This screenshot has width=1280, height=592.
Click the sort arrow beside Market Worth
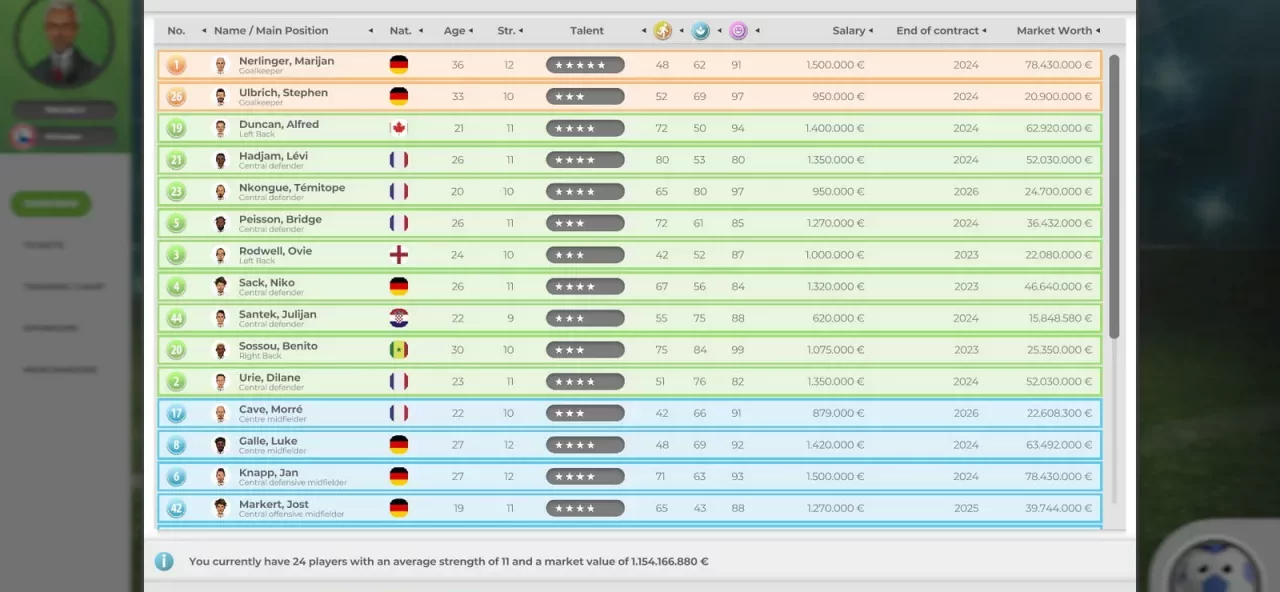(x=1098, y=31)
